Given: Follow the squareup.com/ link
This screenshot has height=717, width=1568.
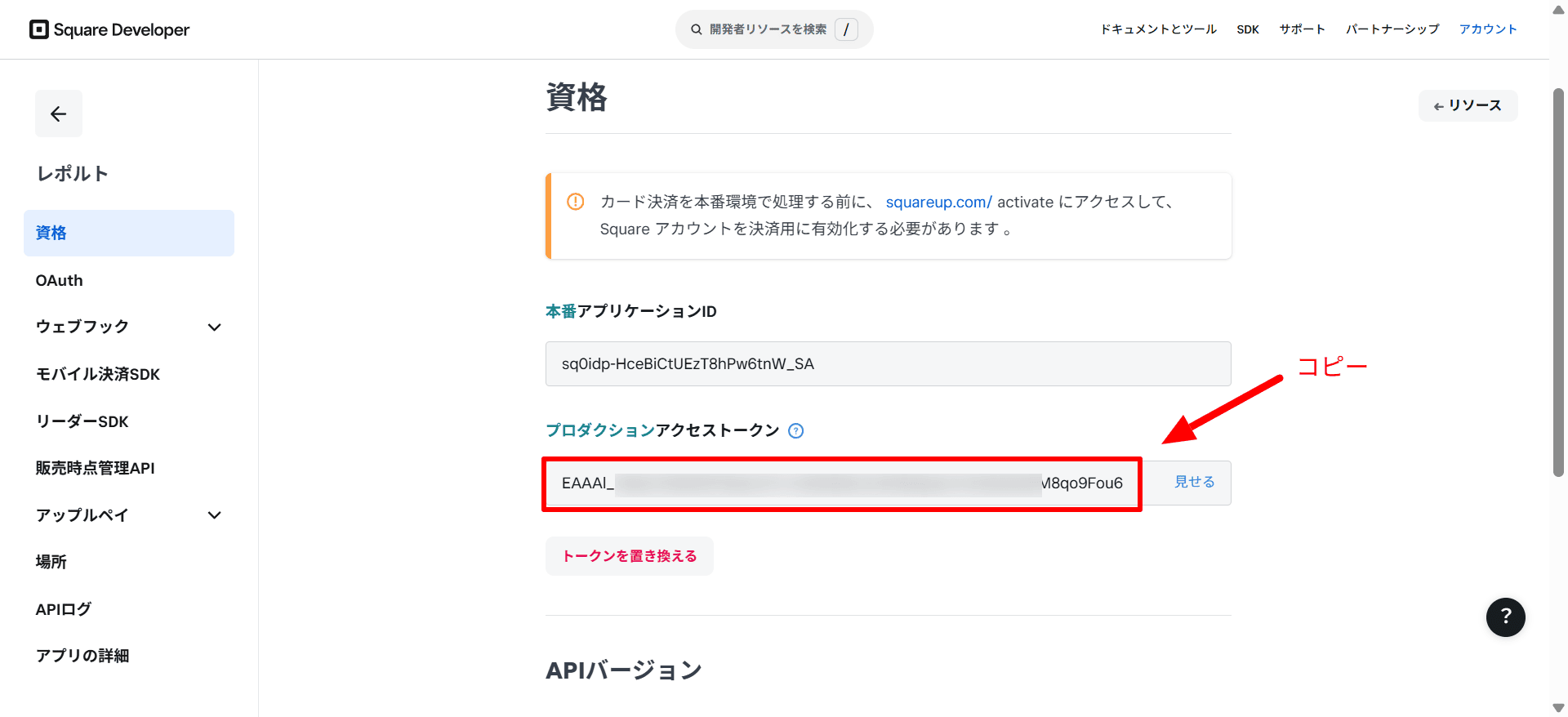Looking at the screenshot, I should 938,202.
